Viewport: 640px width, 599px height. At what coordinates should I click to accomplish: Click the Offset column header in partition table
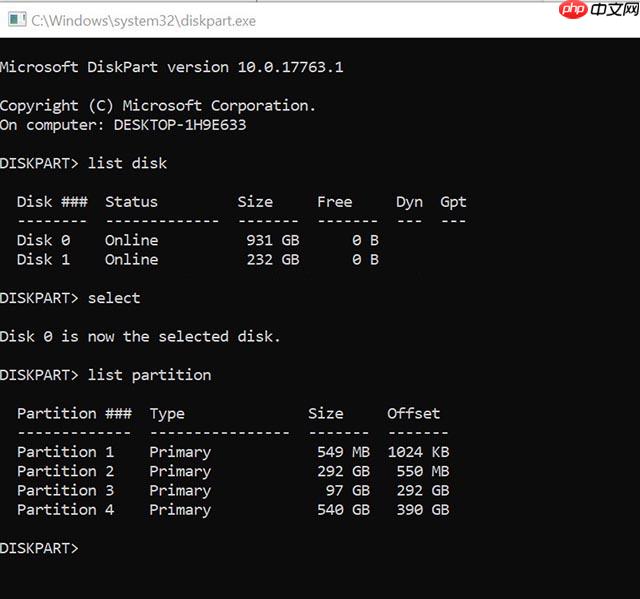tap(413, 413)
